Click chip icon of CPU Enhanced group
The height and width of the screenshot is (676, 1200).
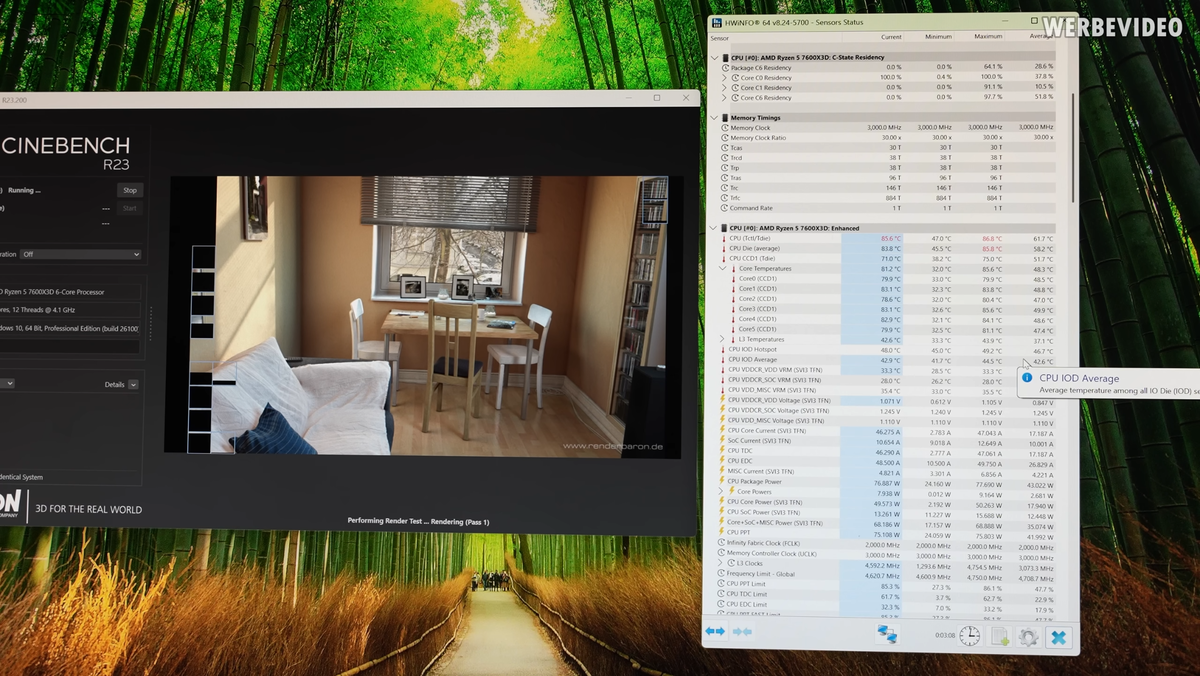[725, 228]
